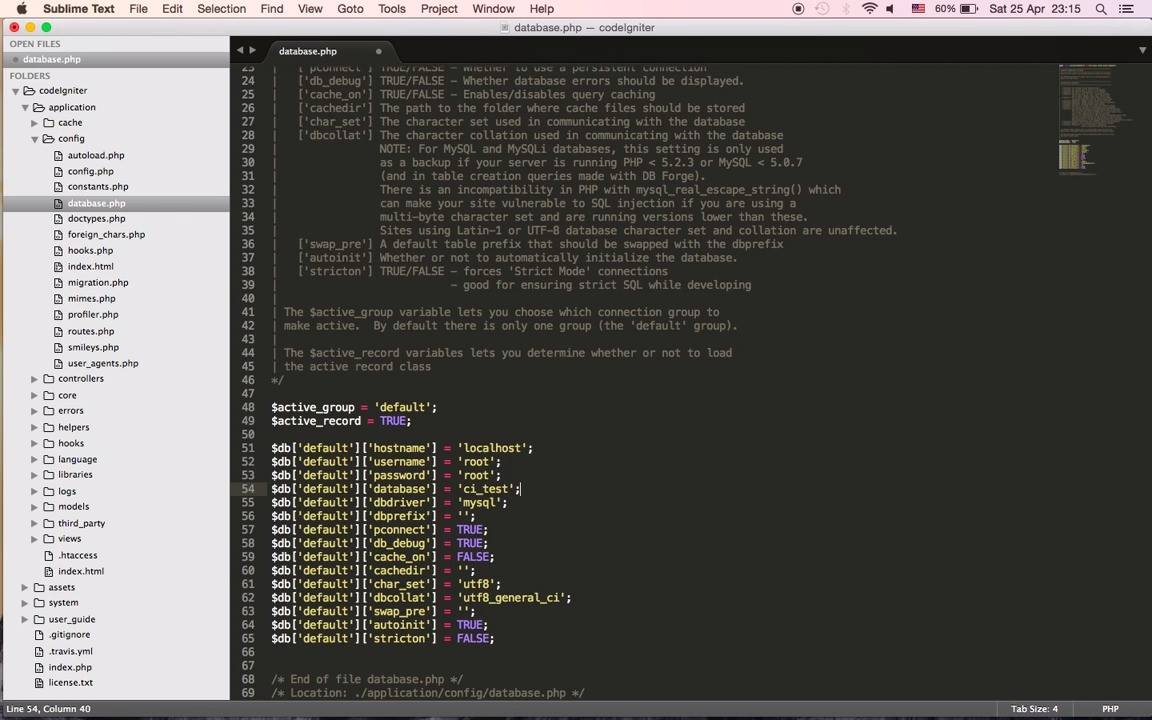1152x720 pixels.
Task: Click file icon beside .htaccess
Action: click(49, 555)
